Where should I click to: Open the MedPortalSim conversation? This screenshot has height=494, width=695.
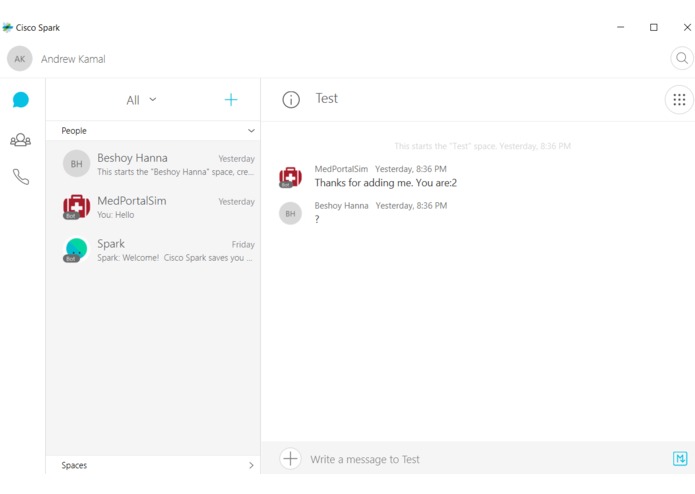click(x=153, y=207)
